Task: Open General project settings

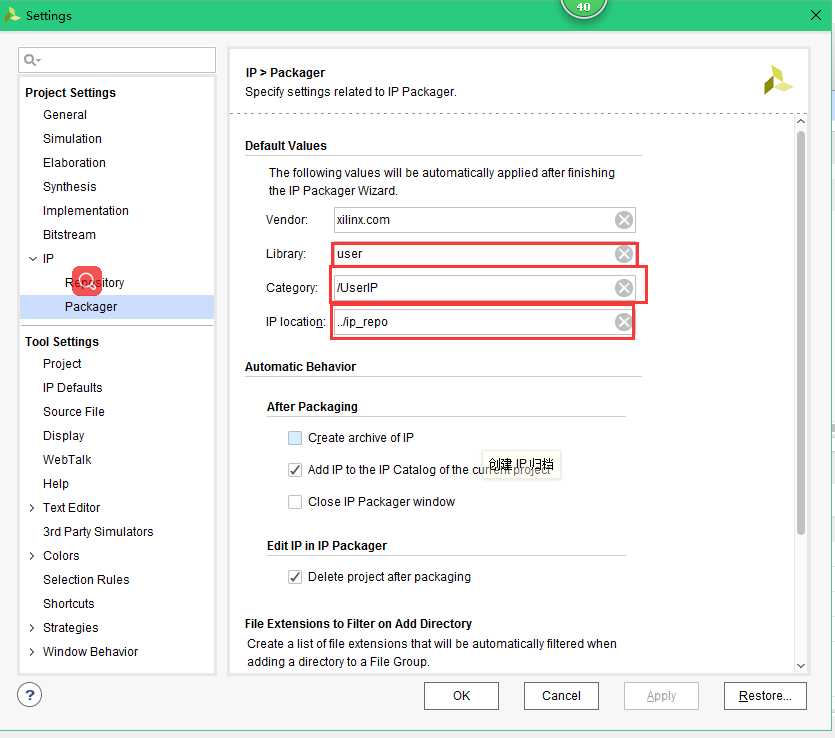Action: [x=64, y=114]
